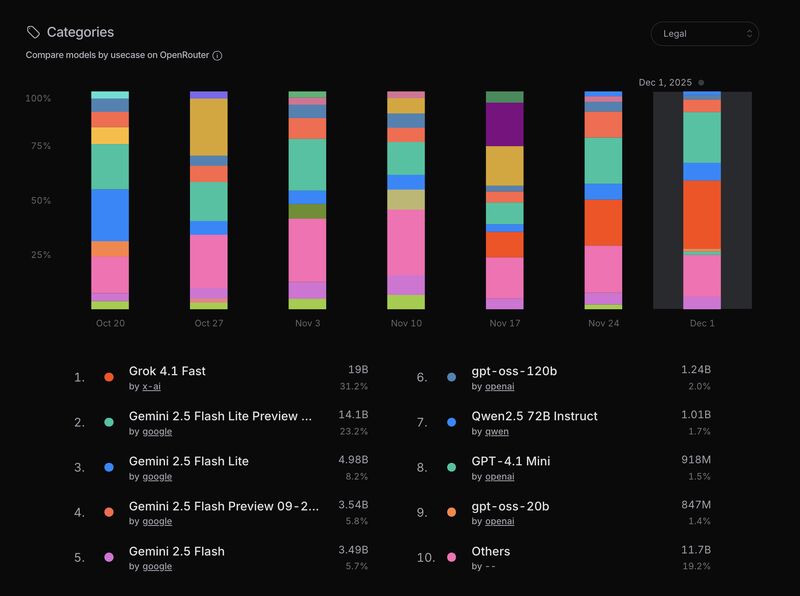The width and height of the screenshot is (800, 596).
Task: Click the Oct 27 stacked bar
Action: click(209, 200)
